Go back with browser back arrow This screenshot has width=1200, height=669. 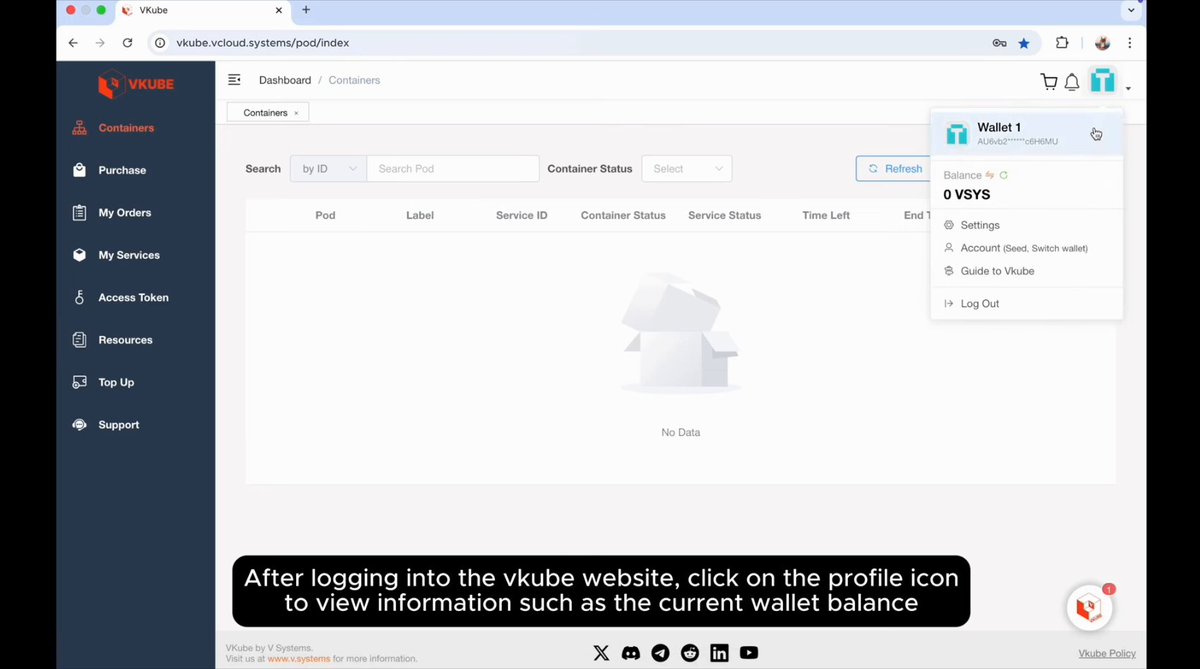(73, 43)
